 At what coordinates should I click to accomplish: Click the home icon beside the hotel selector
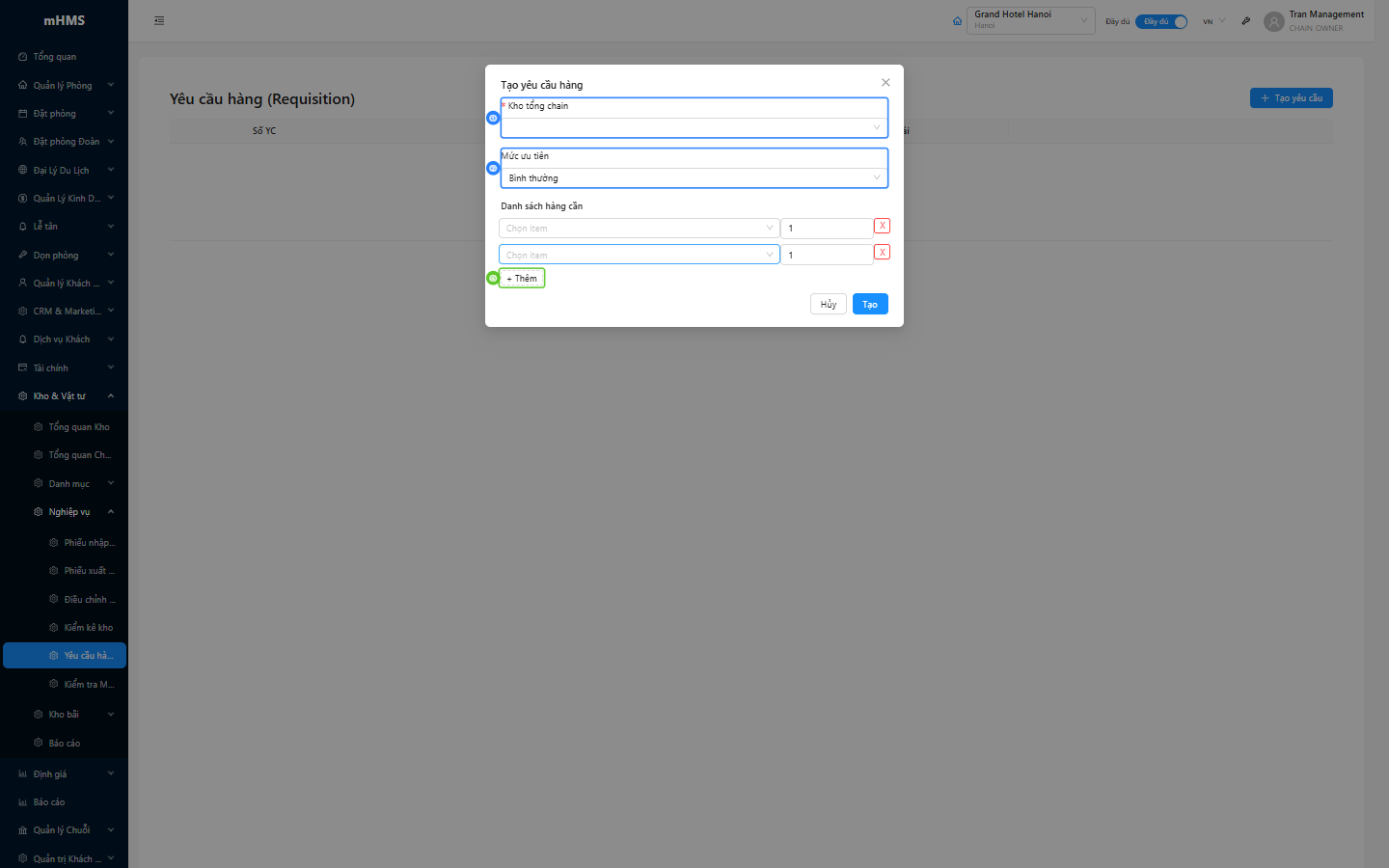pos(957,21)
